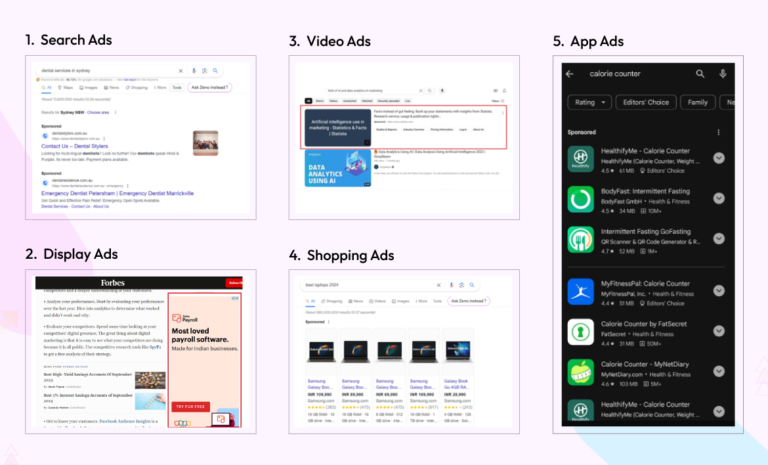The width and height of the screenshot is (768, 465).
Task: Open YouTube Filters button
Action: (x=498, y=101)
